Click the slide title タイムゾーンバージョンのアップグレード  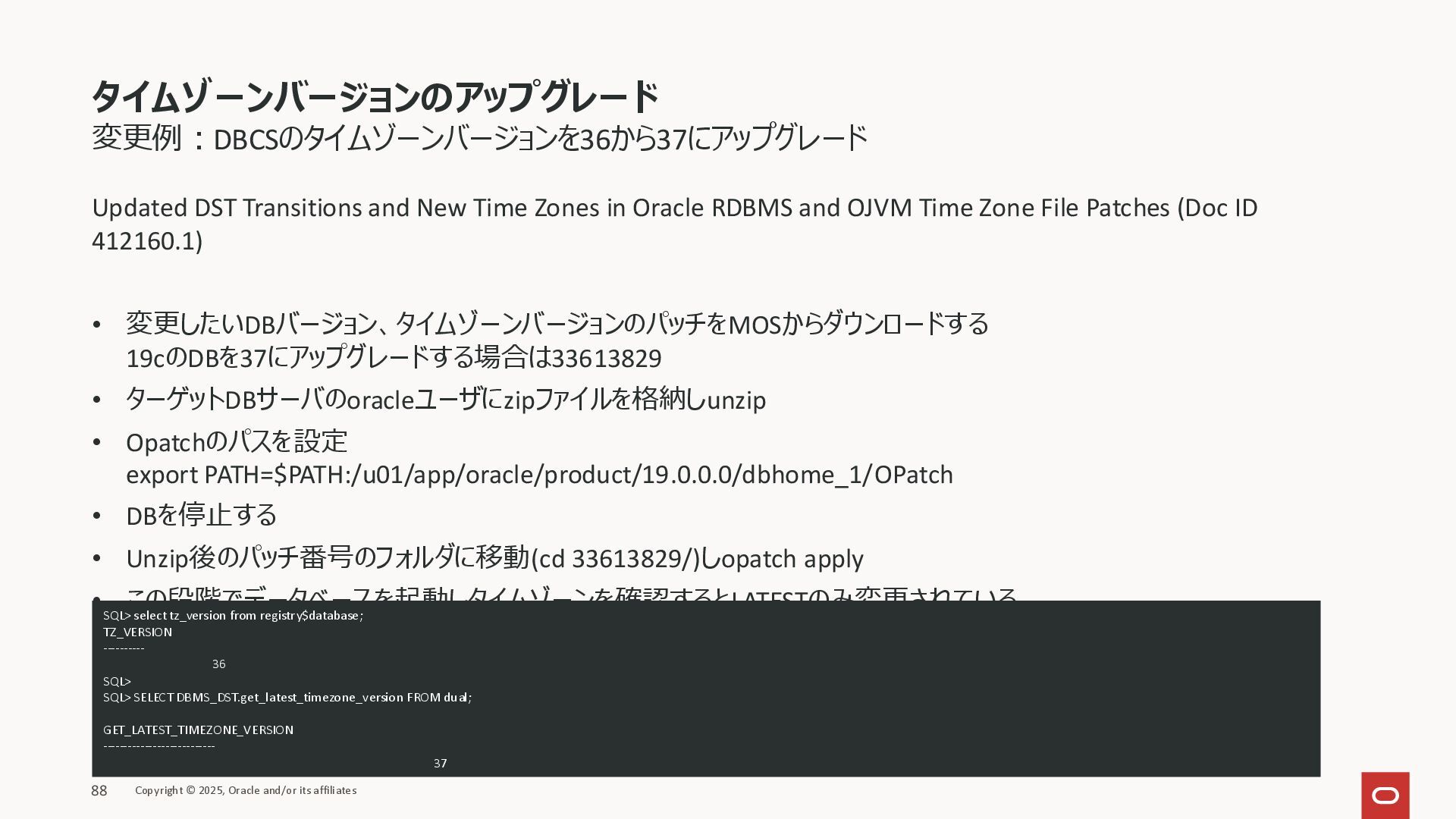click(x=375, y=97)
